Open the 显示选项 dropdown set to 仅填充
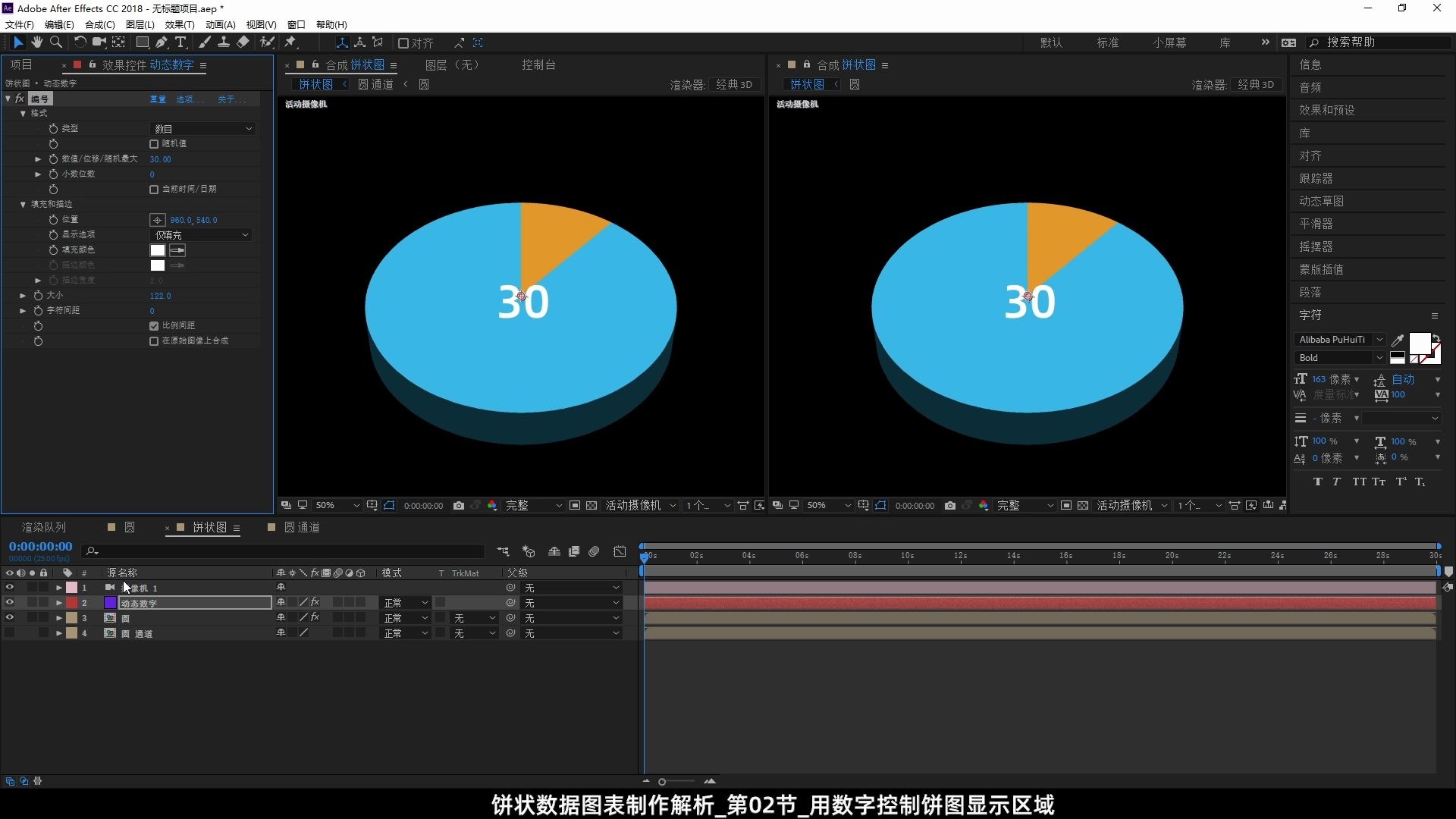Screen dimensions: 1456x819 click(x=201, y=235)
